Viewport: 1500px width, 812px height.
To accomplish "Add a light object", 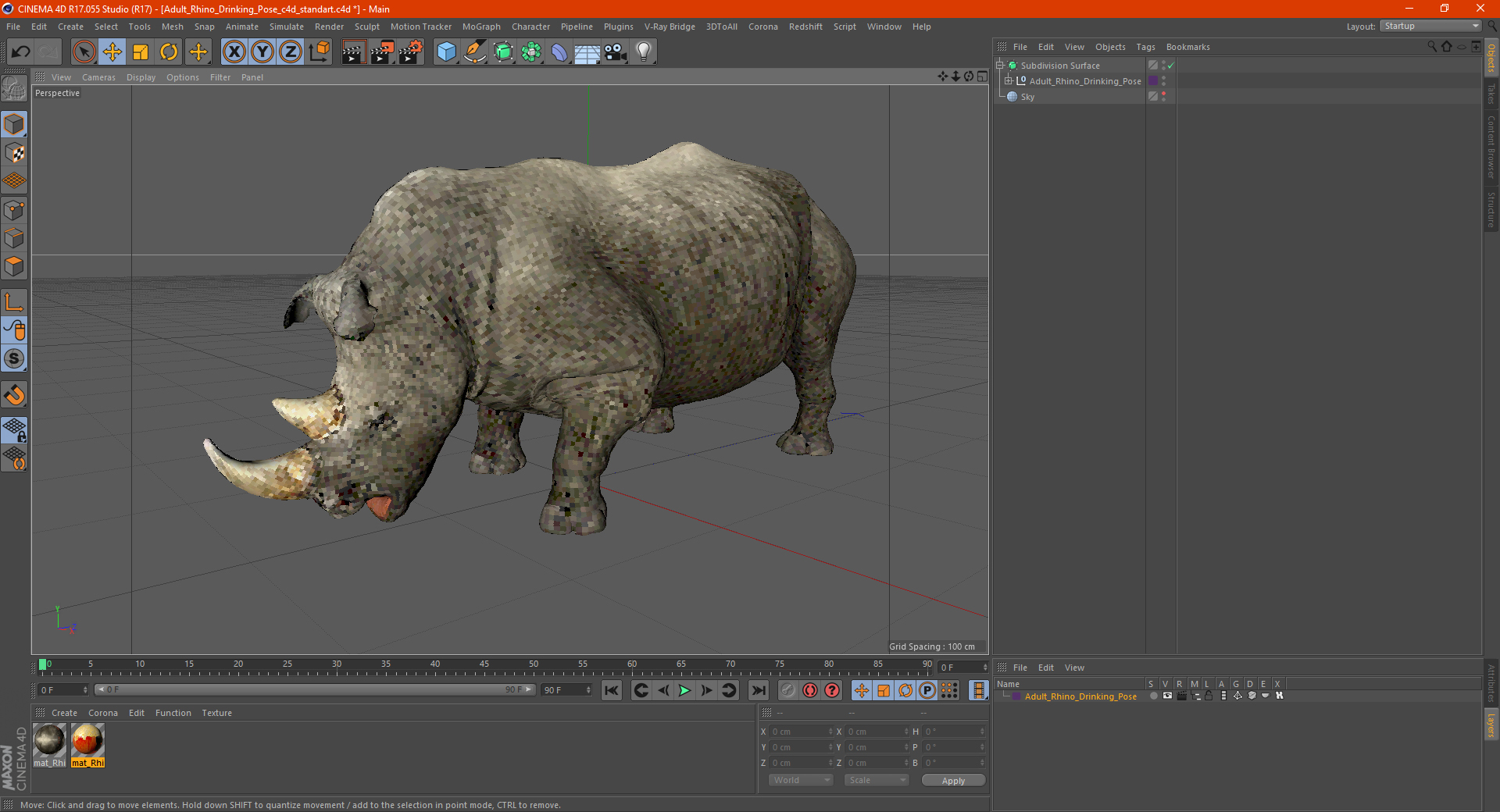I will coord(644,52).
